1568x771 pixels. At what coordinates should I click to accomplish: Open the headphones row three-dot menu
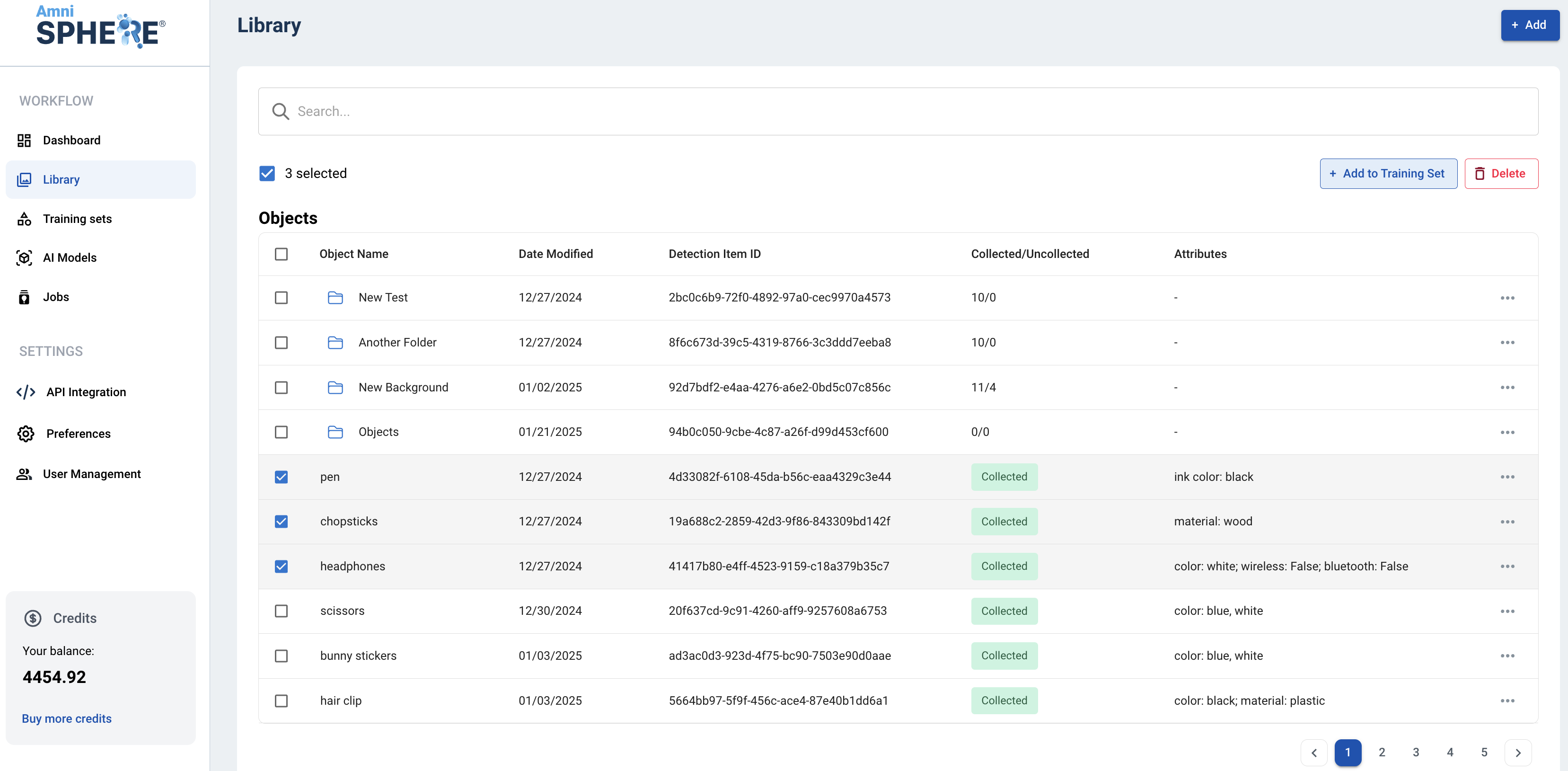1506,567
